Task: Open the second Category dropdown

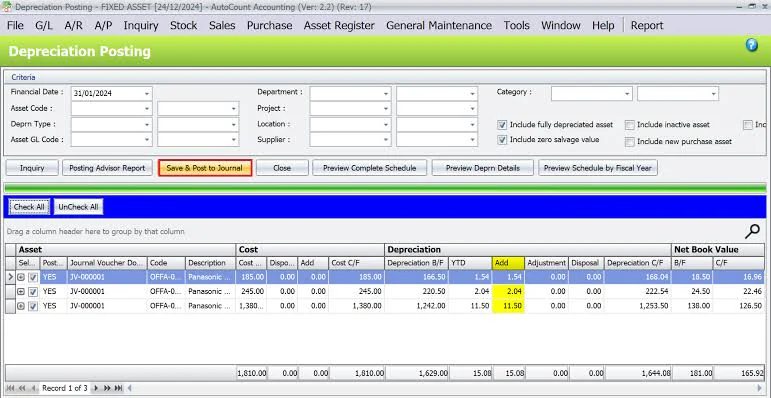Action: [x=713, y=93]
